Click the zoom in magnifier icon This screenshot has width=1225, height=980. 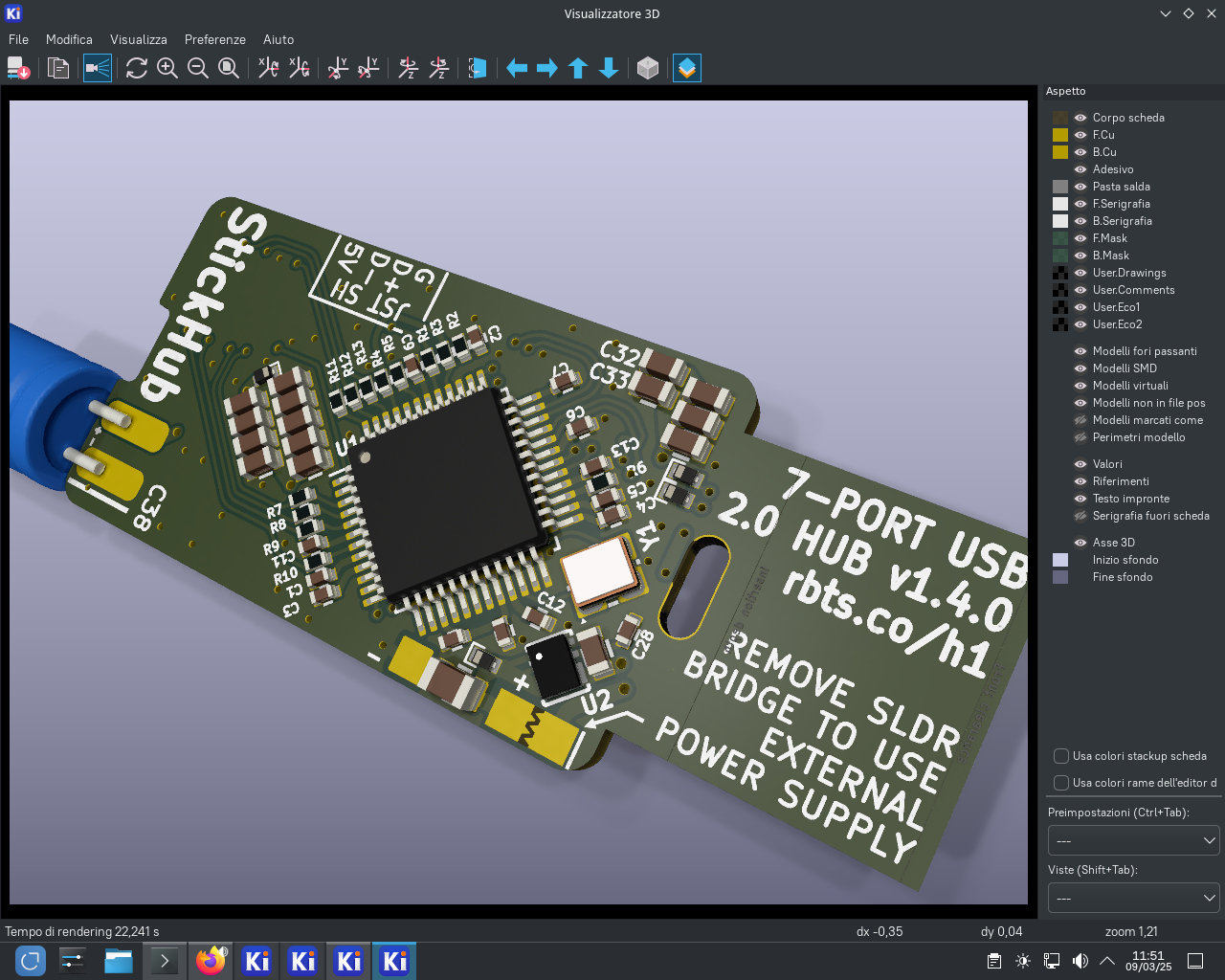click(167, 68)
